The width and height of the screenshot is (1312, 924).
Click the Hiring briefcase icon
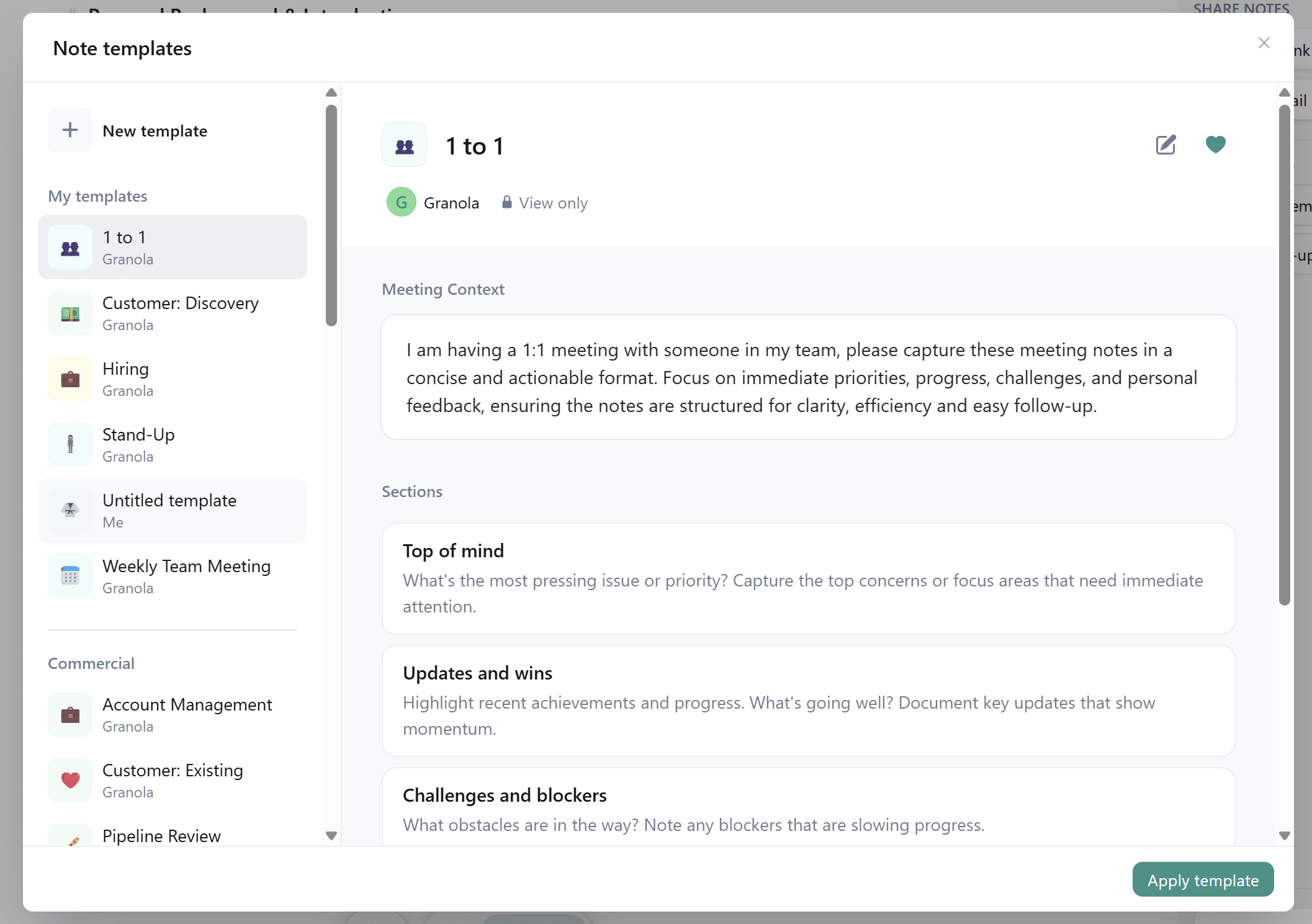tap(70, 379)
